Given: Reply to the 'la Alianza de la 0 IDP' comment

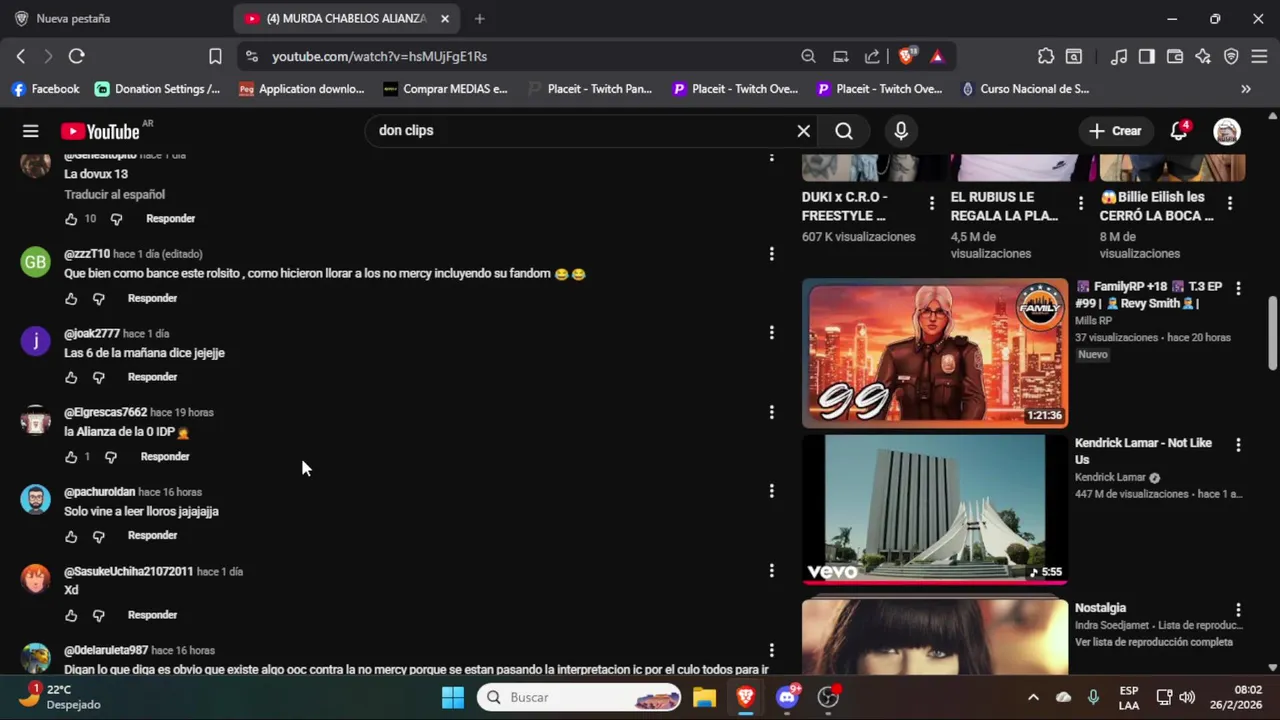Looking at the screenshot, I should point(165,457).
